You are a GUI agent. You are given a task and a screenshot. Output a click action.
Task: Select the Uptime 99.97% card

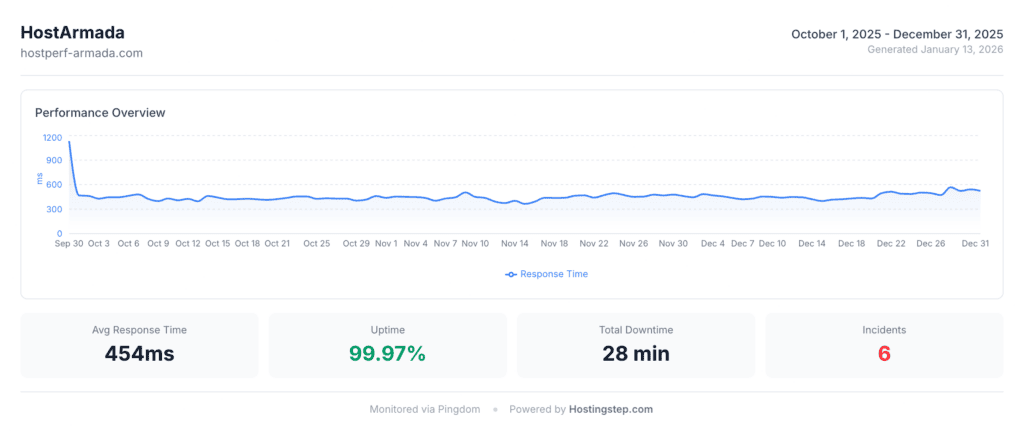[387, 345]
